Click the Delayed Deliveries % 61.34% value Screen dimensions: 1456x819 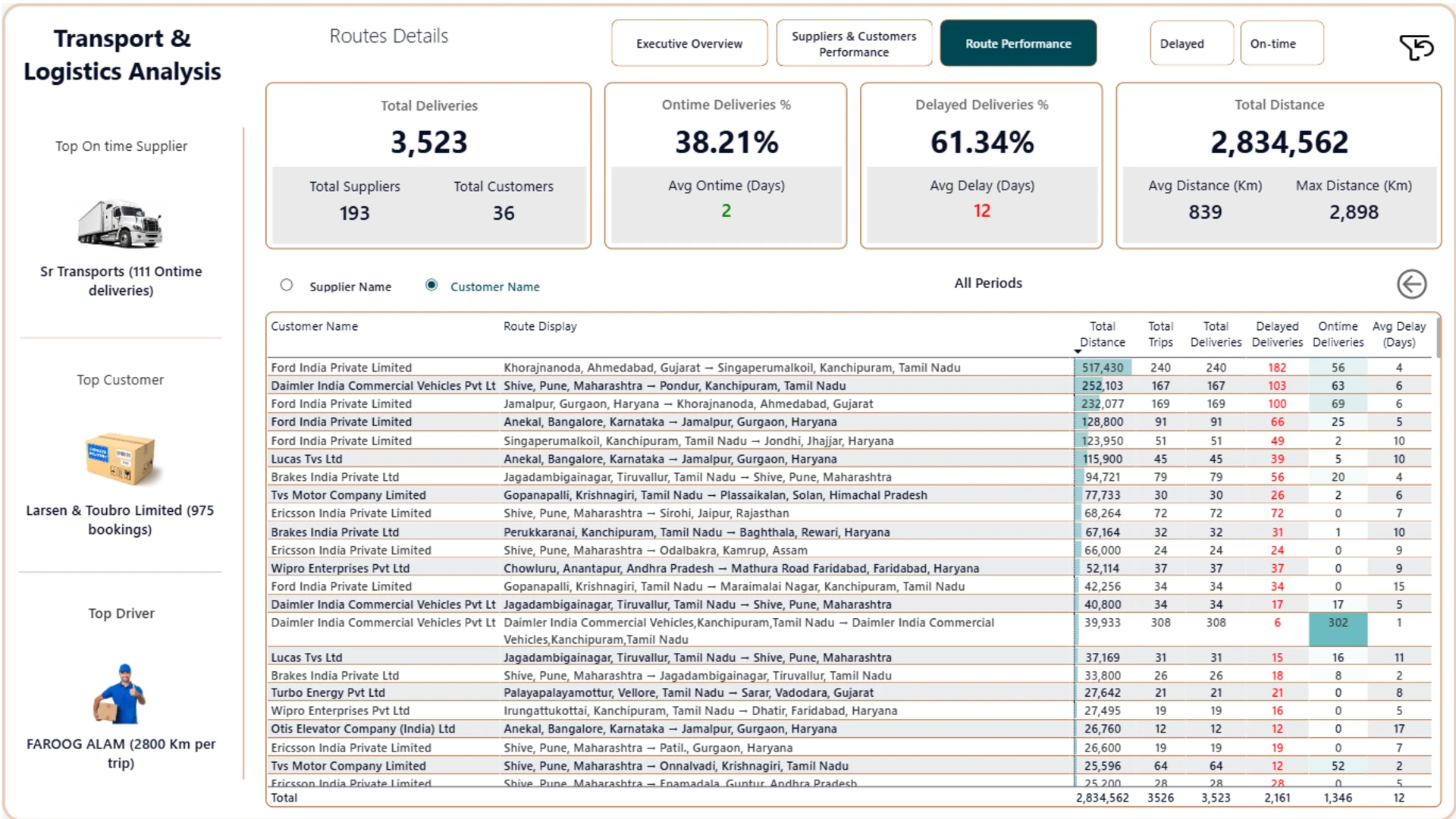point(982,143)
